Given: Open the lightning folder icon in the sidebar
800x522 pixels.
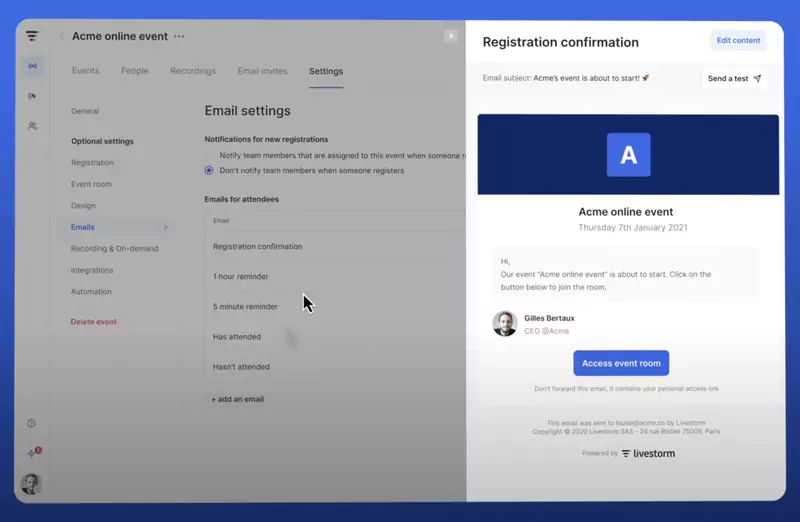Looking at the screenshot, I should tap(32, 96).
